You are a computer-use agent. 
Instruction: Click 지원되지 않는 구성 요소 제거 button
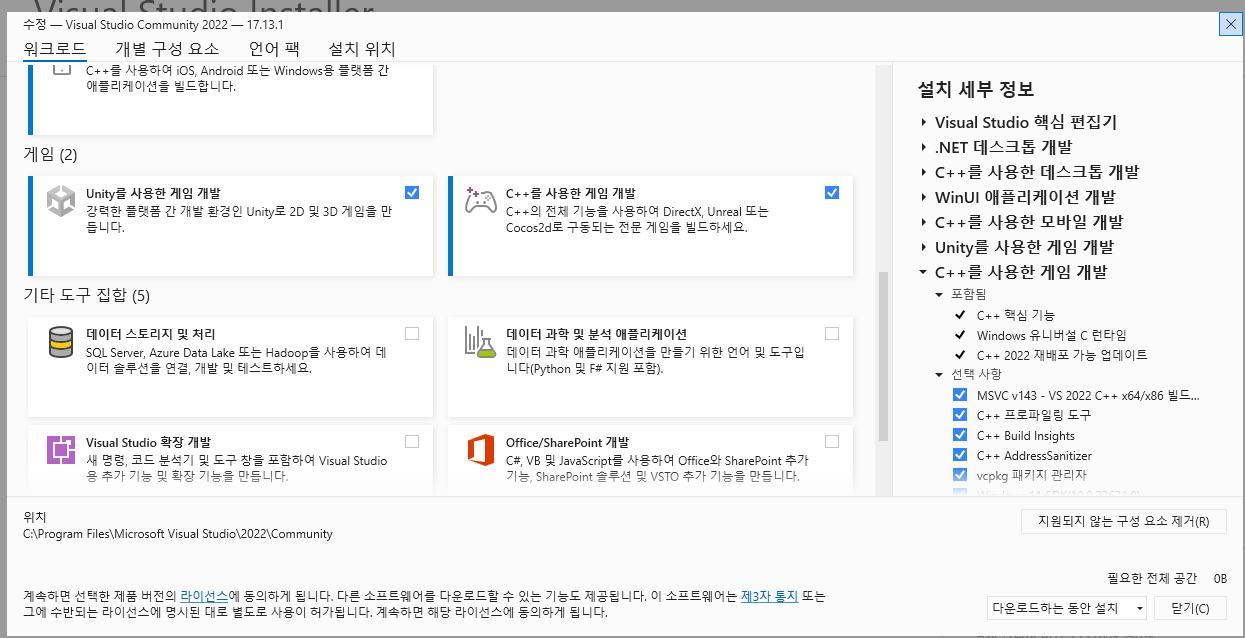[1124, 521]
